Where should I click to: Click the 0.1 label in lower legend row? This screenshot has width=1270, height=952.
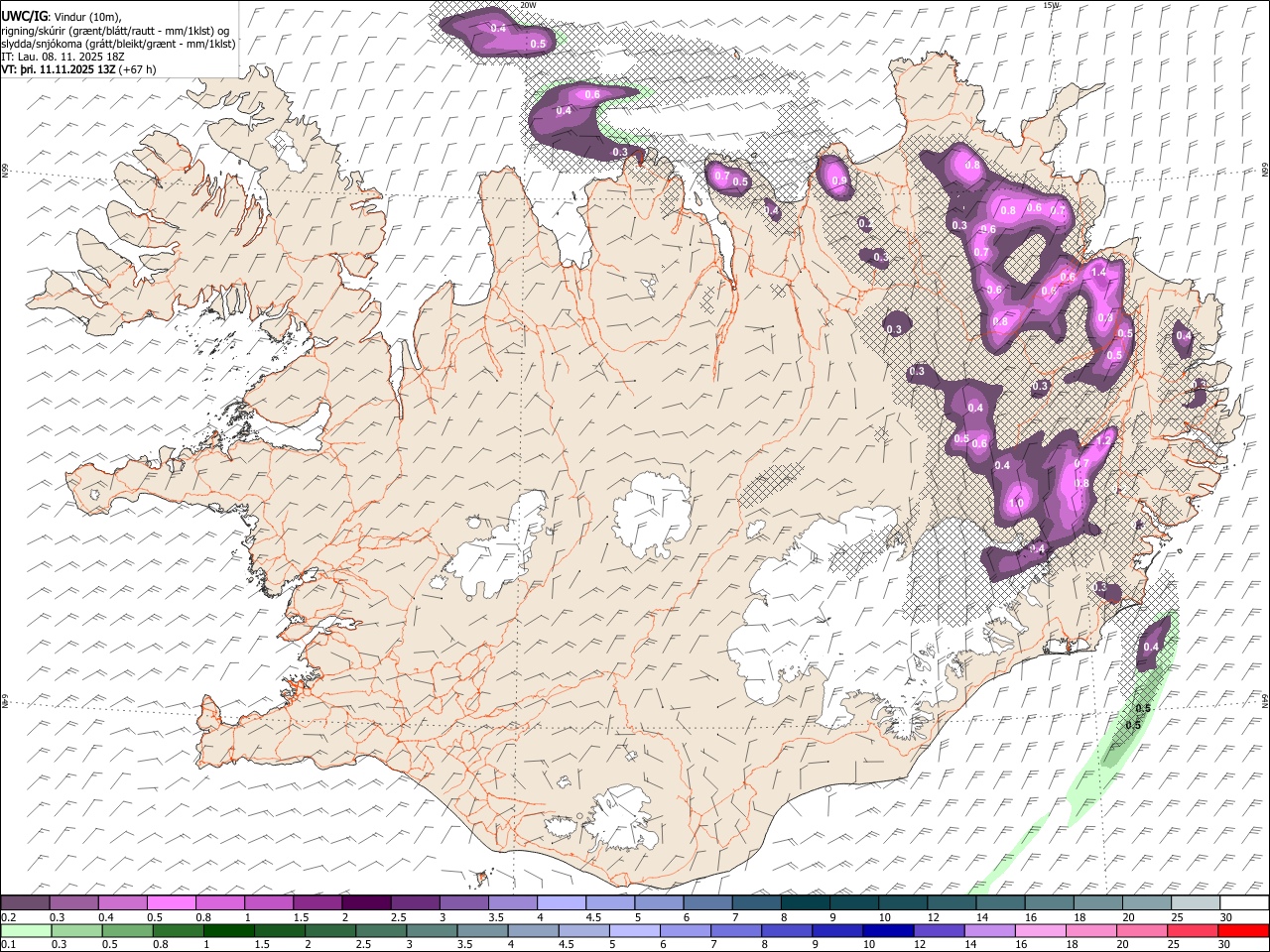pyautogui.click(x=8, y=944)
